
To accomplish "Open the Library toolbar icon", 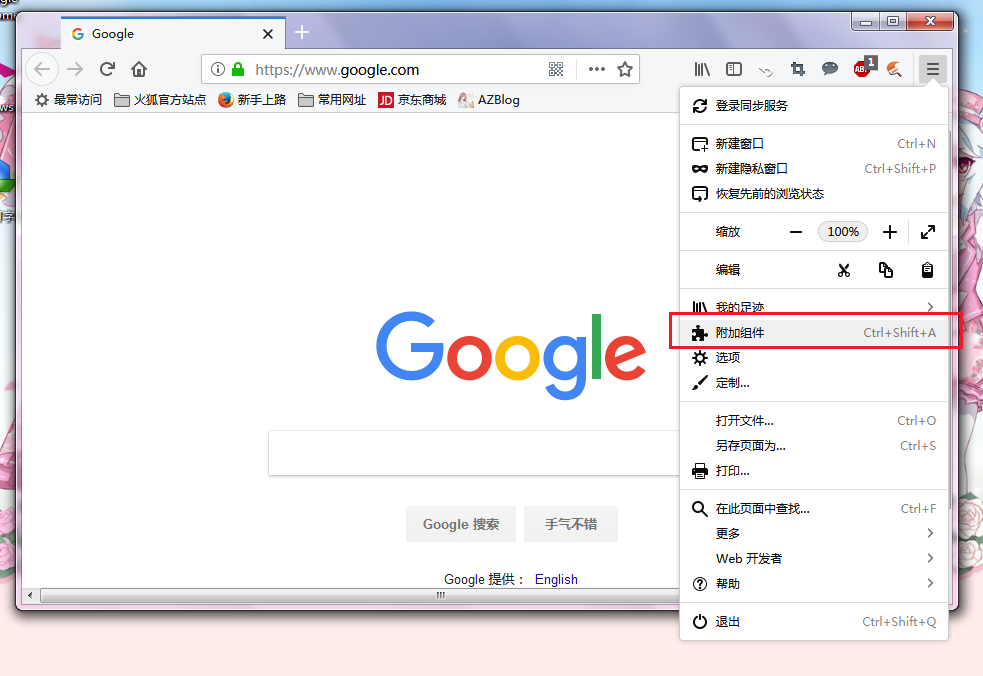I will [x=702, y=69].
